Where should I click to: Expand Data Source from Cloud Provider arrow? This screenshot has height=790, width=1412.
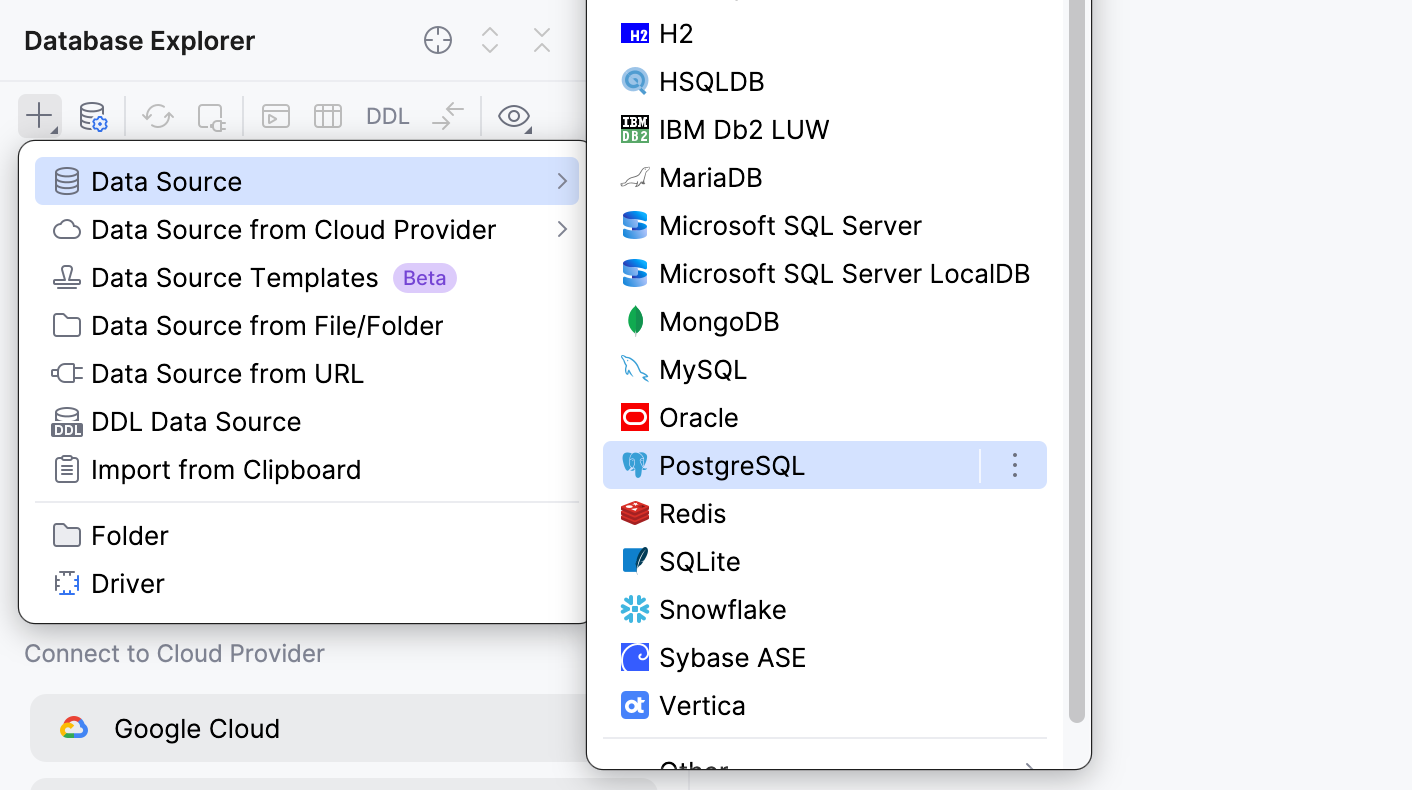(562, 229)
